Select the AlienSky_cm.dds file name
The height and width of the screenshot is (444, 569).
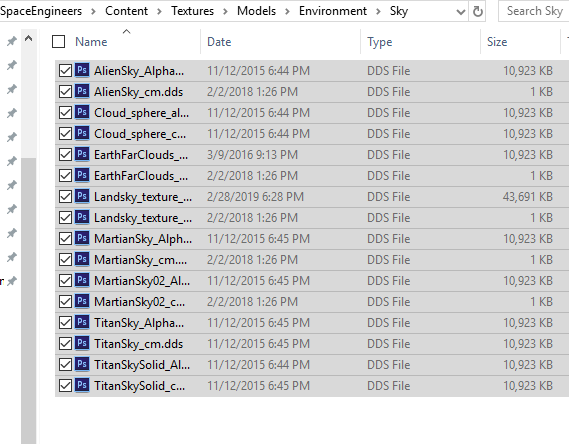[x=138, y=92]
